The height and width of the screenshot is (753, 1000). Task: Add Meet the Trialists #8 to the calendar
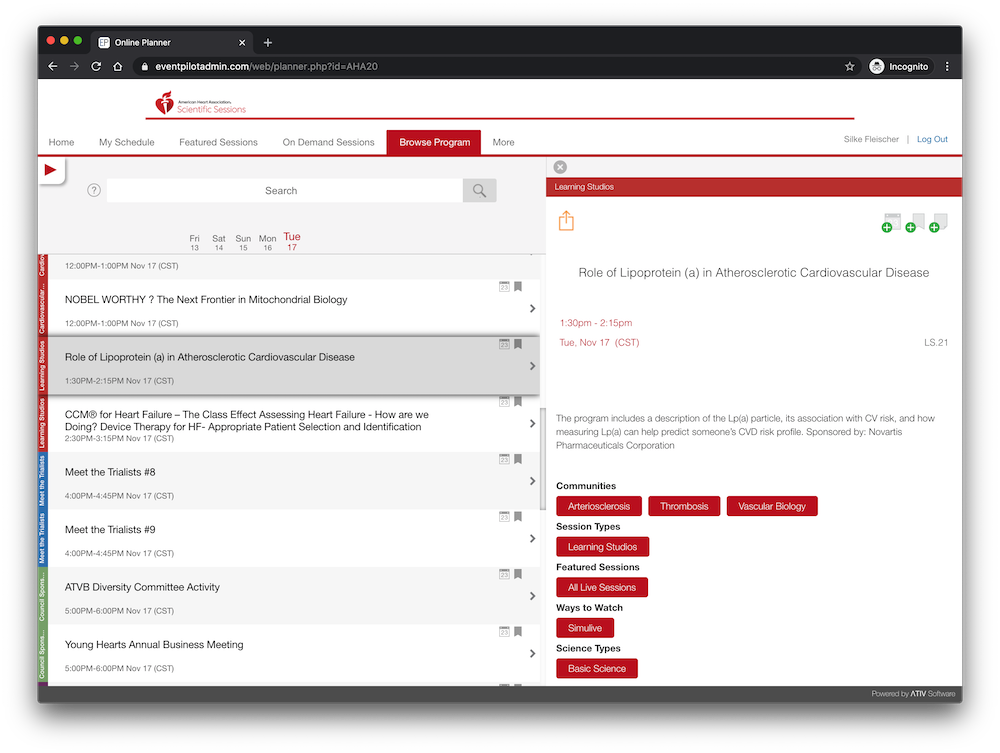click(x=504, y=459)
